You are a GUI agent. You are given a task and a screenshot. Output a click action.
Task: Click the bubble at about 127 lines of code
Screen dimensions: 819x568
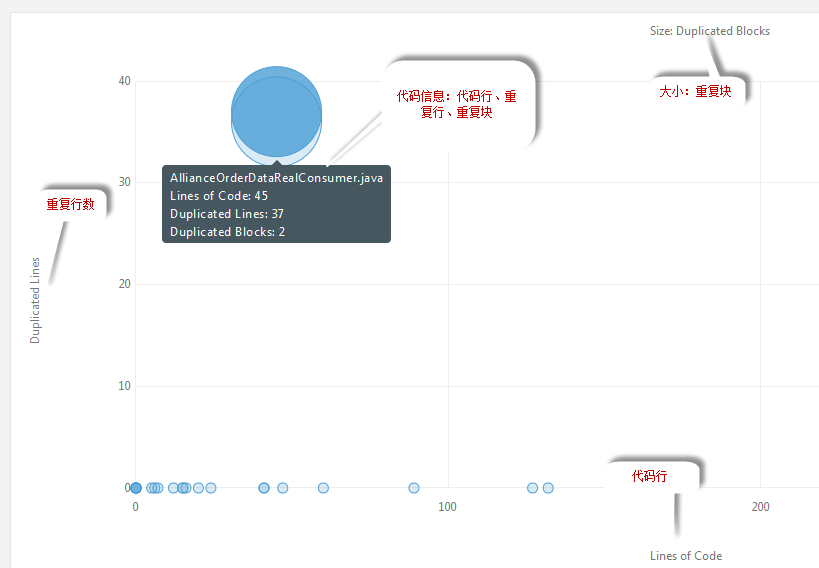[x=532, y=488]
